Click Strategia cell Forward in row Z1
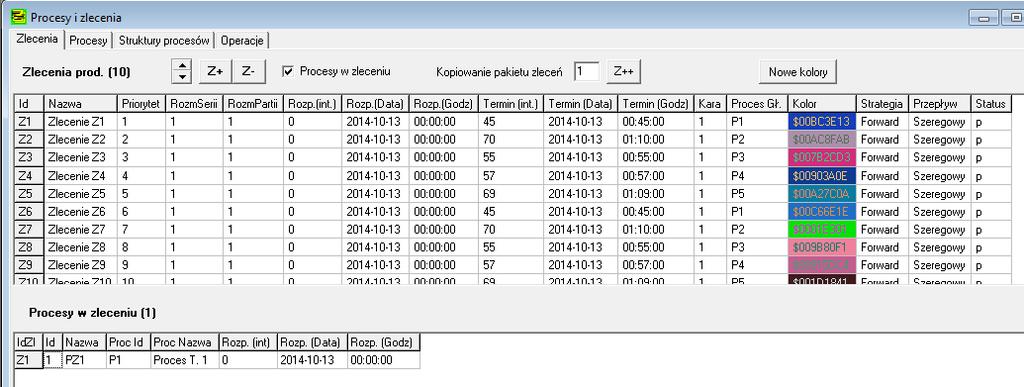The width and height of the screenshot is (1024, 387). click(x=882, y=121)
